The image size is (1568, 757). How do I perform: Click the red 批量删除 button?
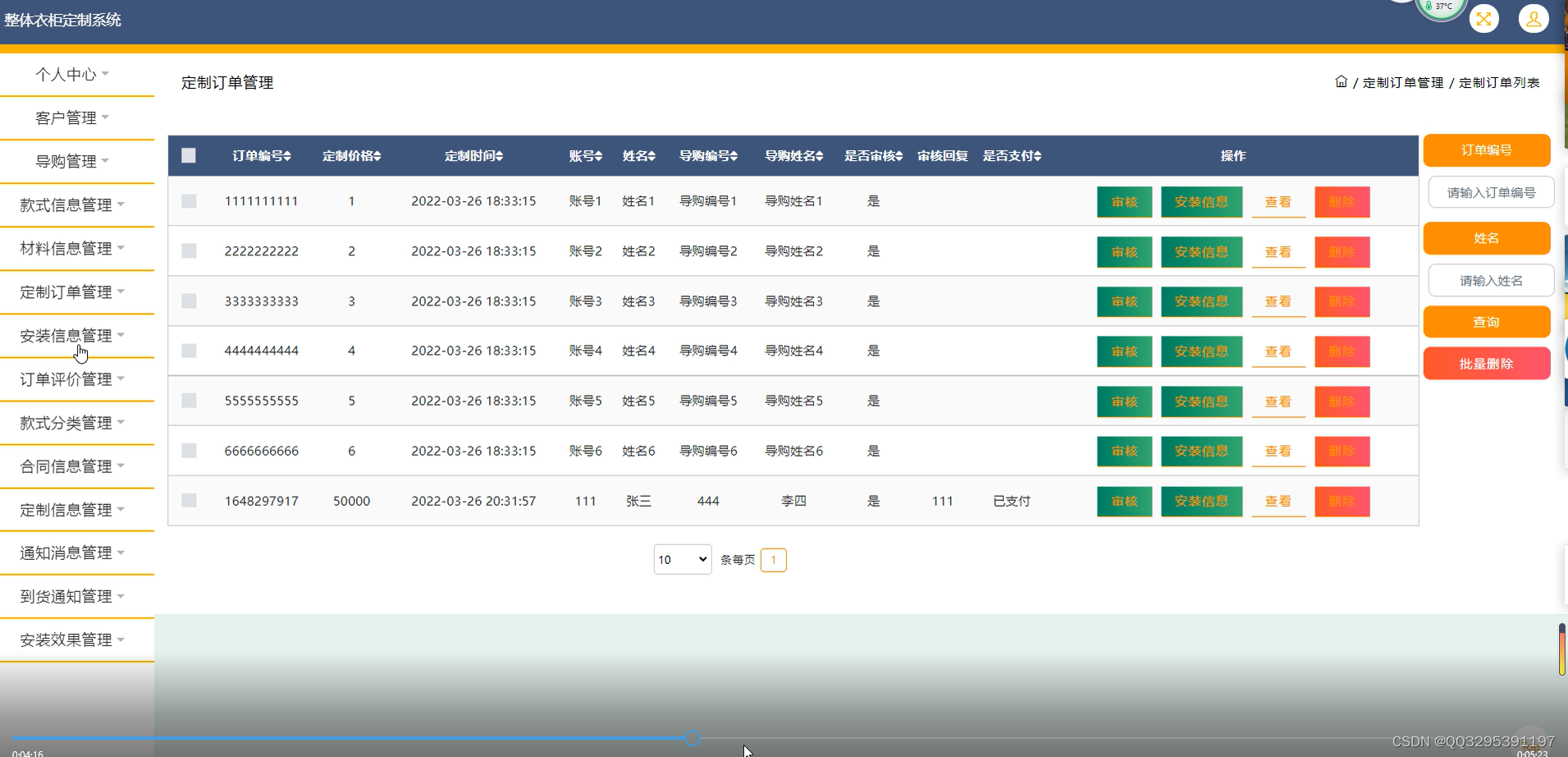(x=1487, y=364)
